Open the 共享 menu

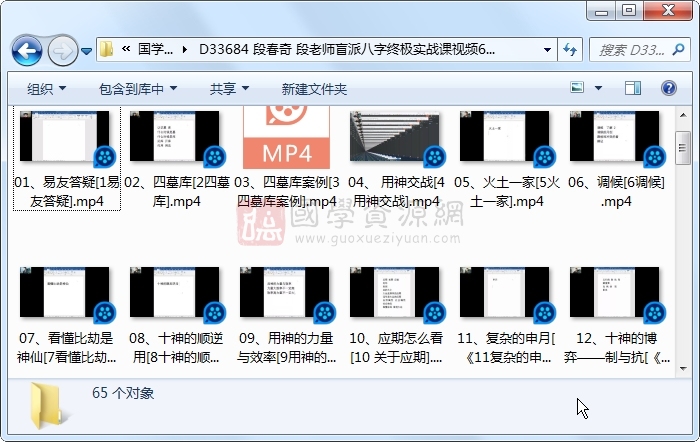click(x=229, y=89)
